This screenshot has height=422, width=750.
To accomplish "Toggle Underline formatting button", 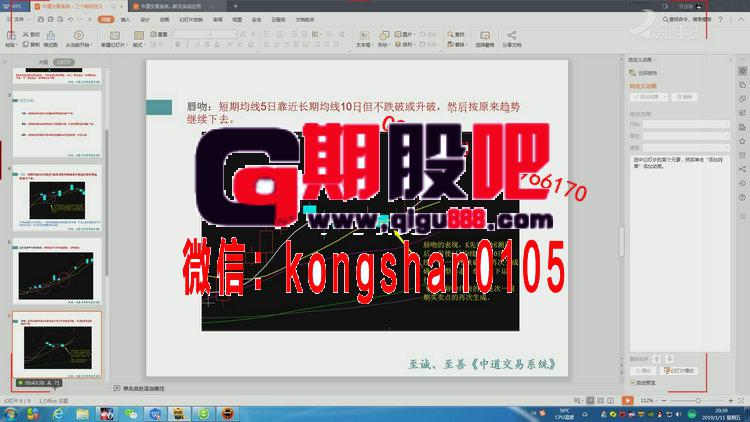I will [x=197, y=44].
